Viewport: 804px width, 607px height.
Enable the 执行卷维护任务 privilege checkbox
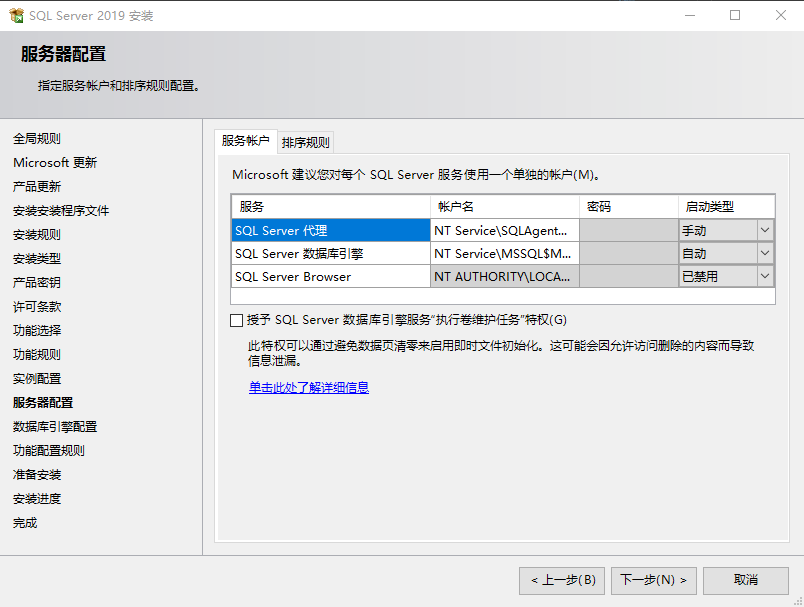coord(236,320)
